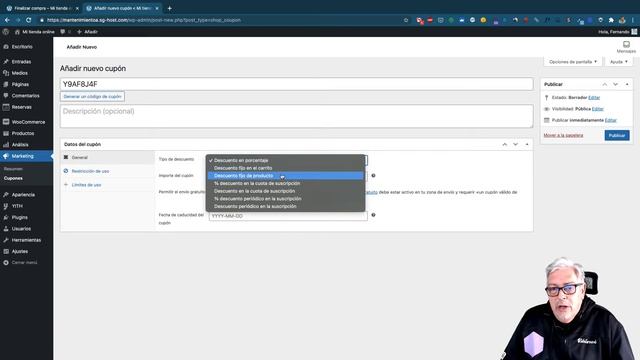Open Medios library in sidebar
This screenshot has width=640, height=360.
(20, 73)
